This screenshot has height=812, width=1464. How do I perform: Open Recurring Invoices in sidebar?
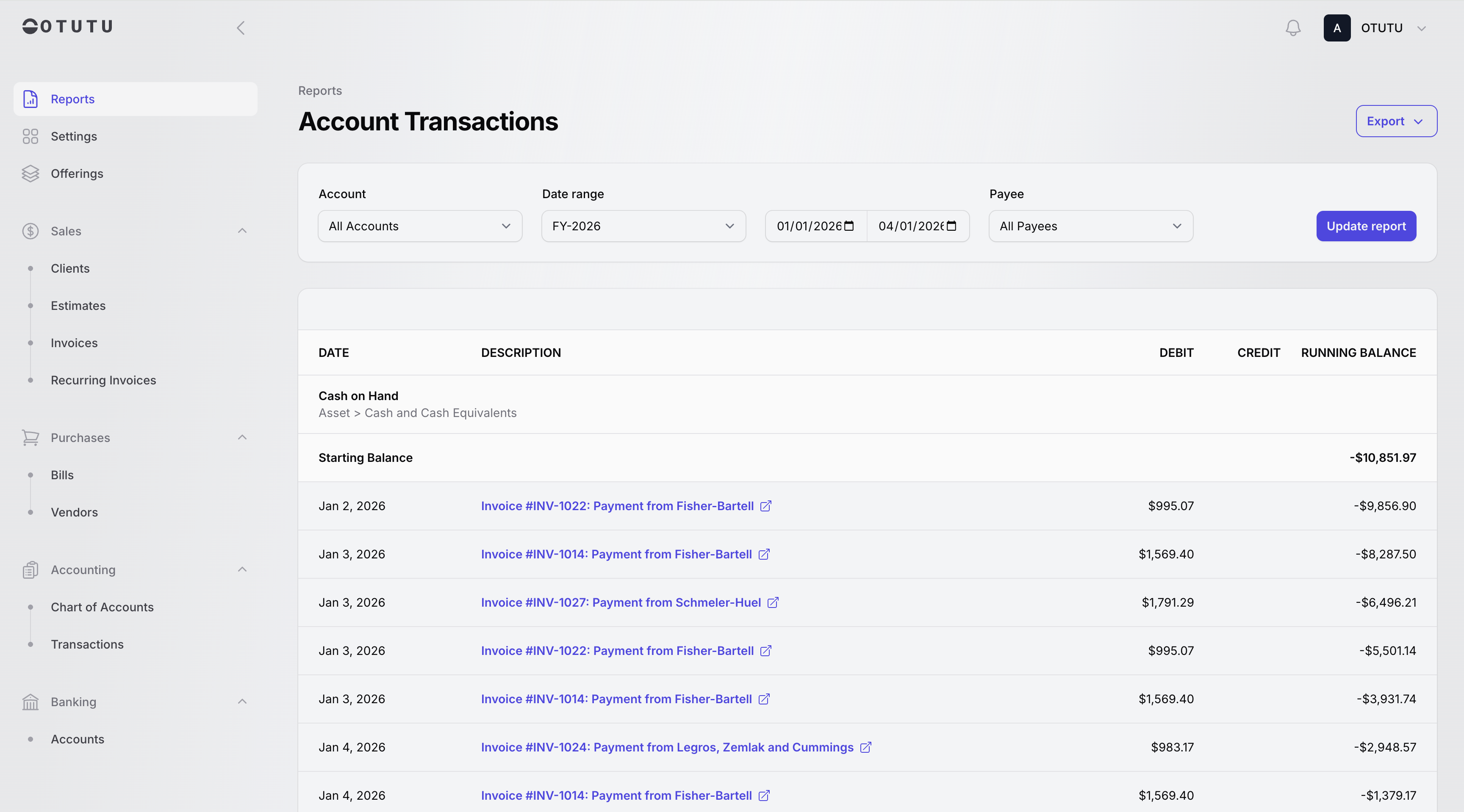click(103, 380)
